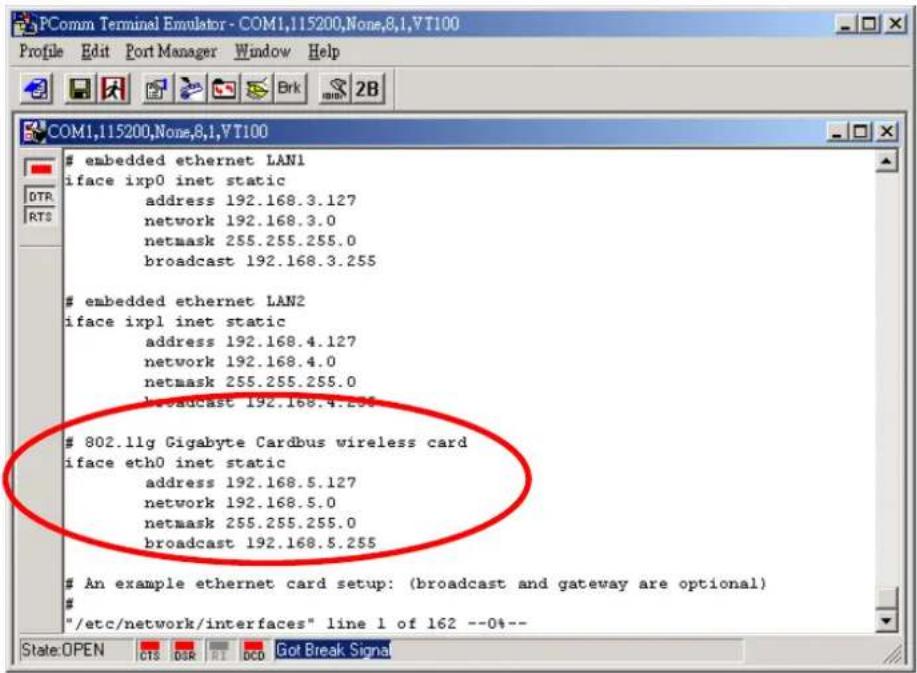The height and width of the screenshot is (673, 917).
Task: Click the terminal scrollbar up arrow
Action: 887,161
